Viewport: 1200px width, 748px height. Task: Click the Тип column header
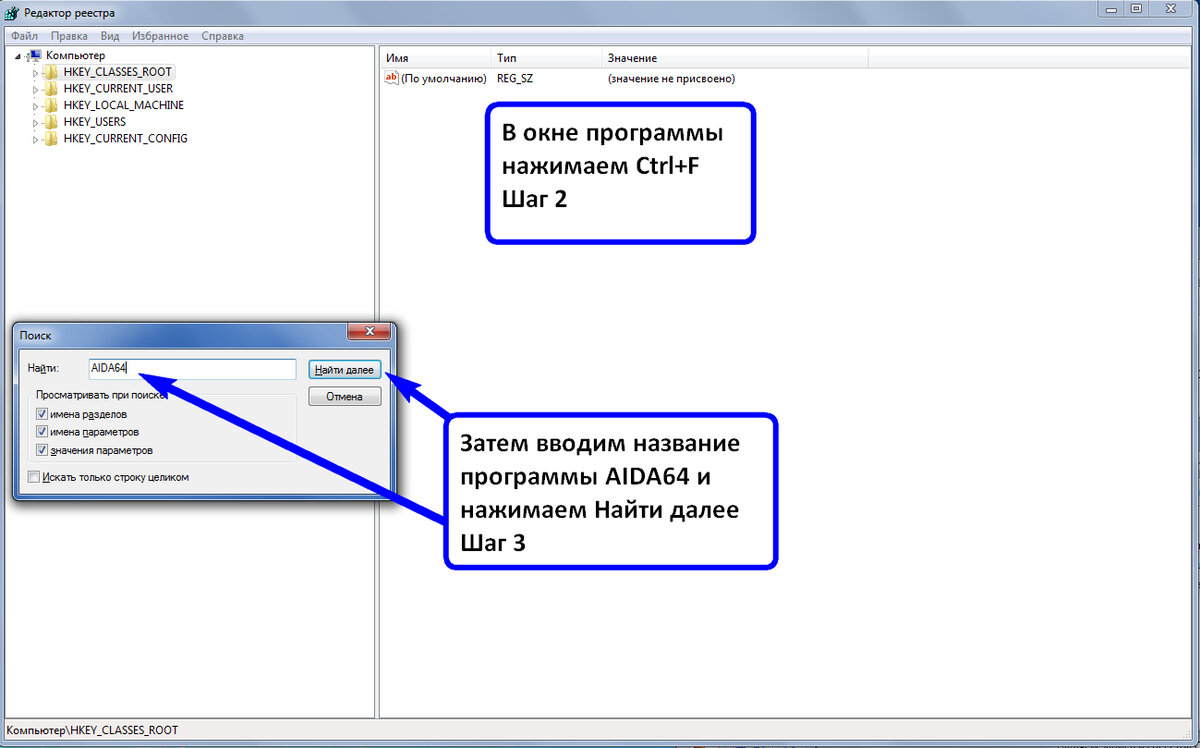545,58
